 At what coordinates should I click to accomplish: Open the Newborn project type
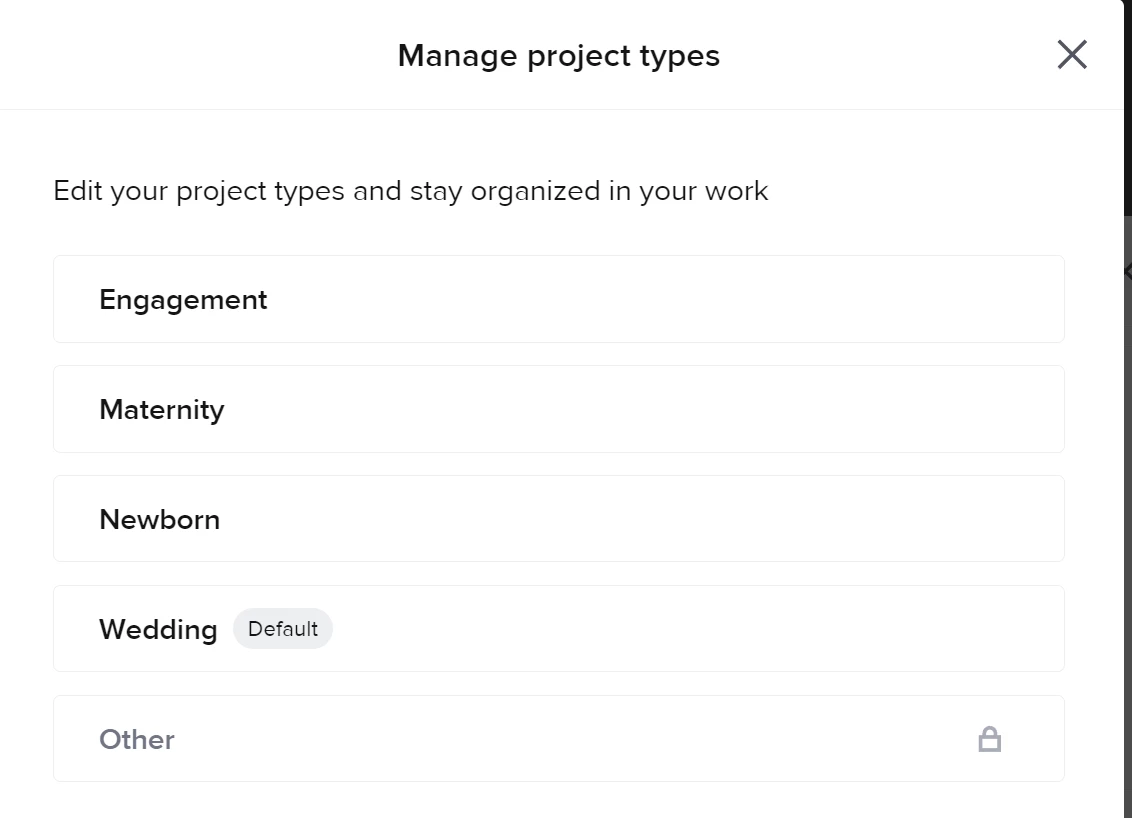coord(558,519)
